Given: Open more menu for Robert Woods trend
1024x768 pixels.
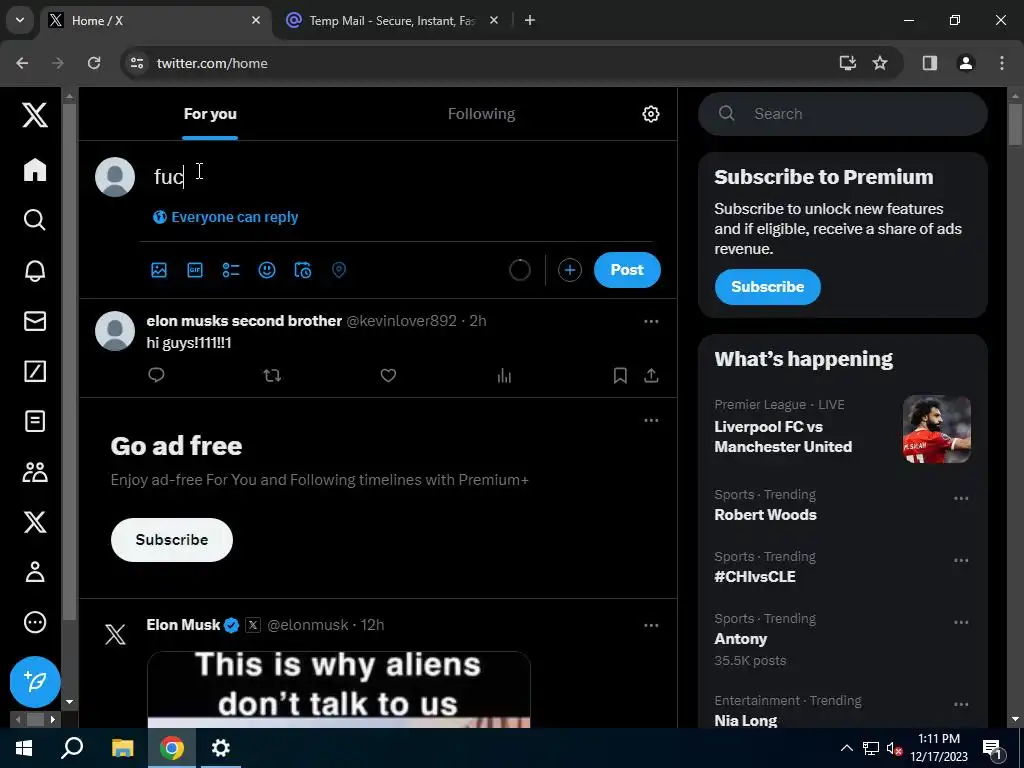Looking at the screenshot, I should pyautogui.click(x=961, y=498).
